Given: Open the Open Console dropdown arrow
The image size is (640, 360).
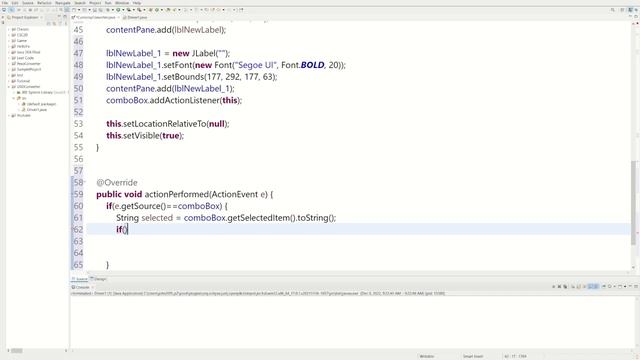Looking at the screenshot, I should (x=625, y=287).
